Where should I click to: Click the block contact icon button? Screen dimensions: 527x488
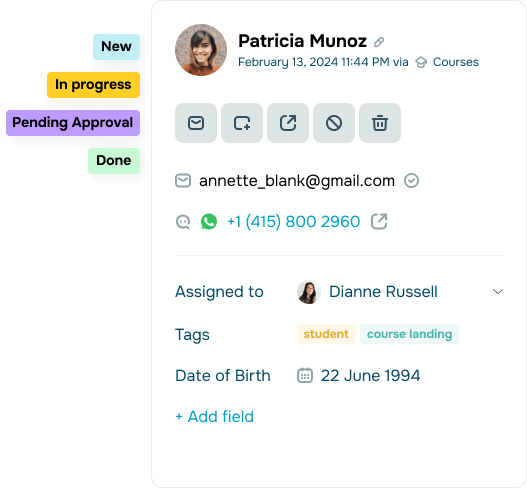(334, 123)
